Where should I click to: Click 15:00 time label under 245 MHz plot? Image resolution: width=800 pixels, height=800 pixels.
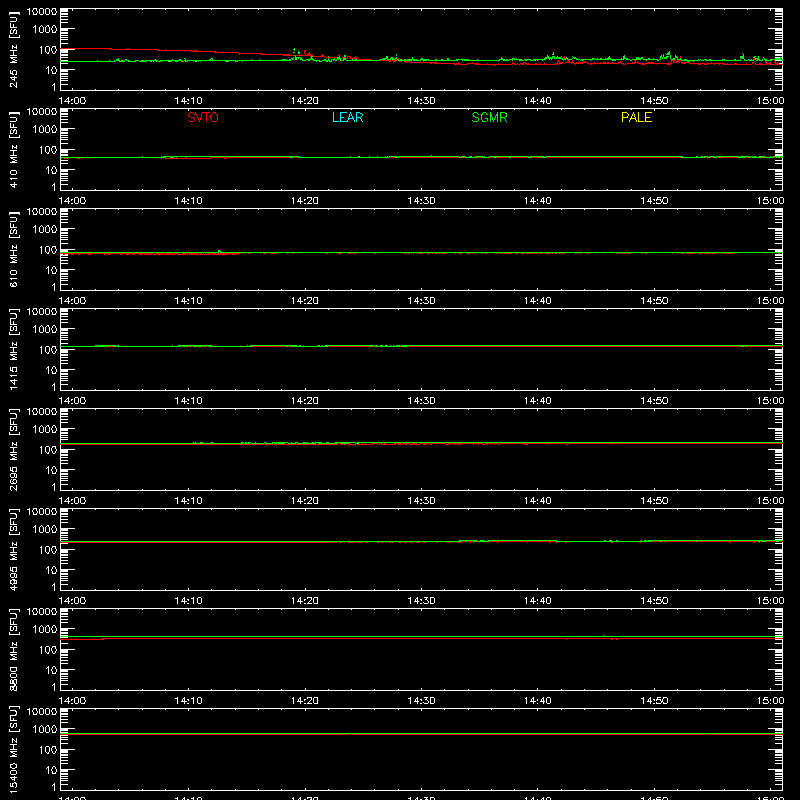pos(770,101)
